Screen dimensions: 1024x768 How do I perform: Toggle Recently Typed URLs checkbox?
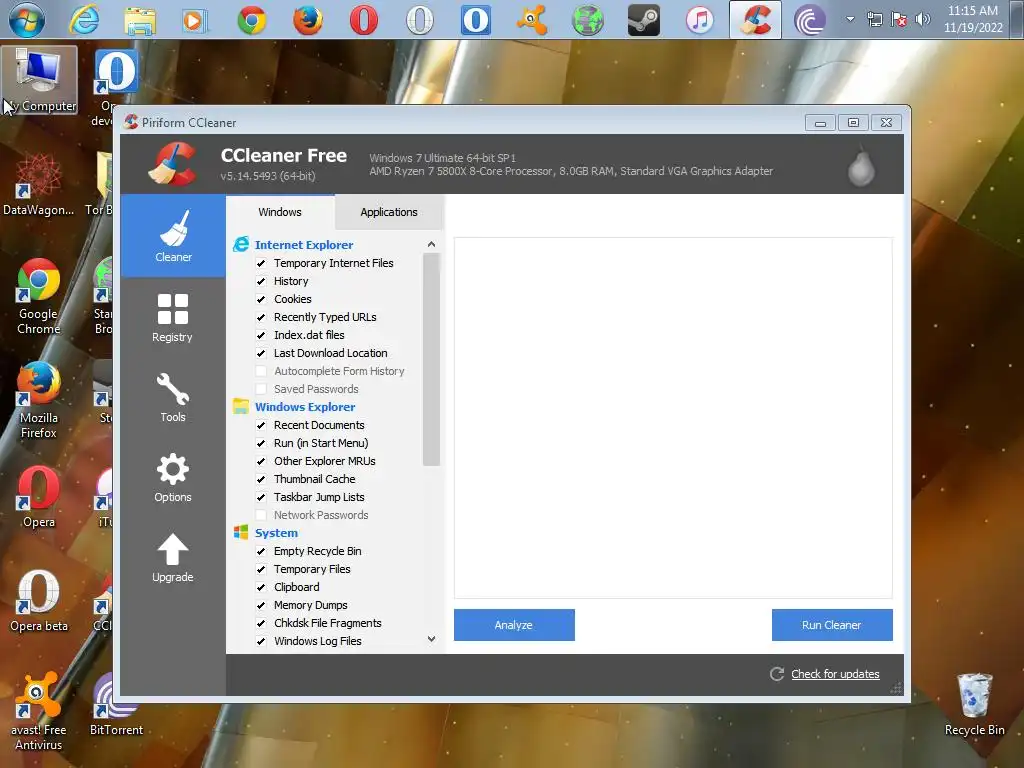click(261, 317)
